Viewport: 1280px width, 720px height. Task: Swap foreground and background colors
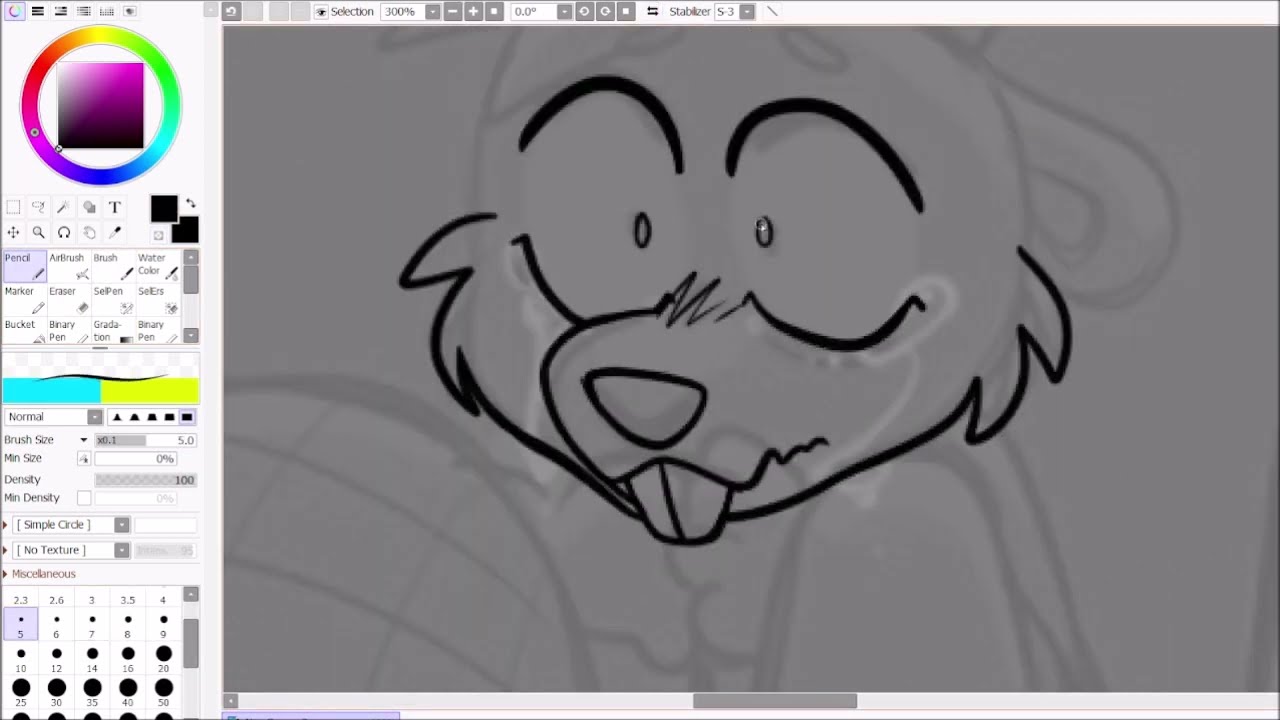[x=190, y=203]
